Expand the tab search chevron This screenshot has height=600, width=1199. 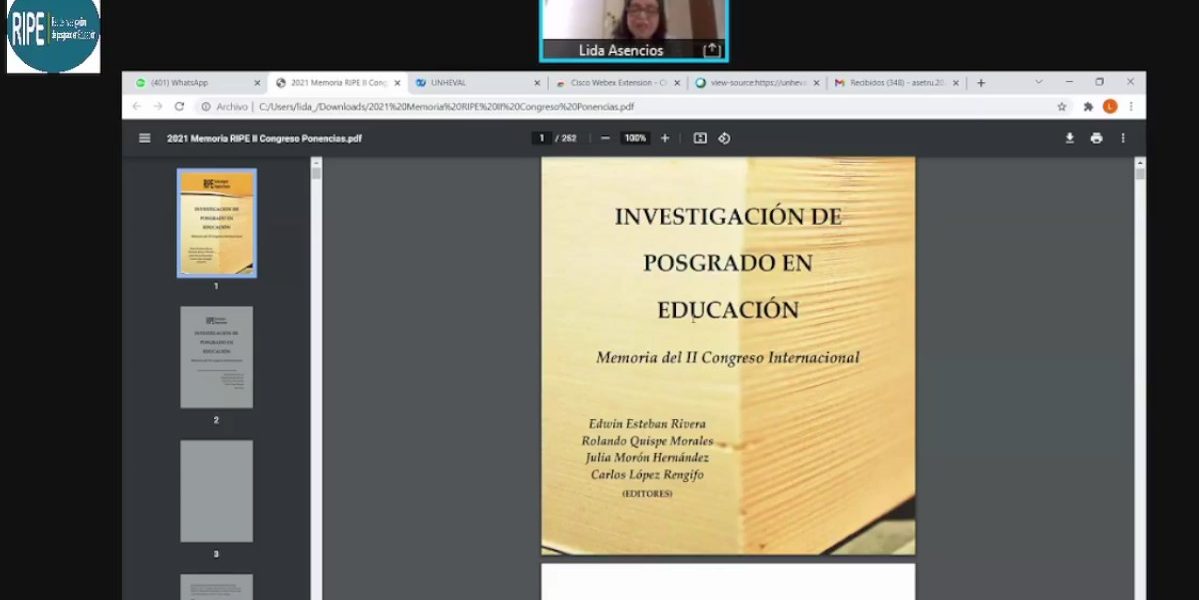pos(1038,82)
